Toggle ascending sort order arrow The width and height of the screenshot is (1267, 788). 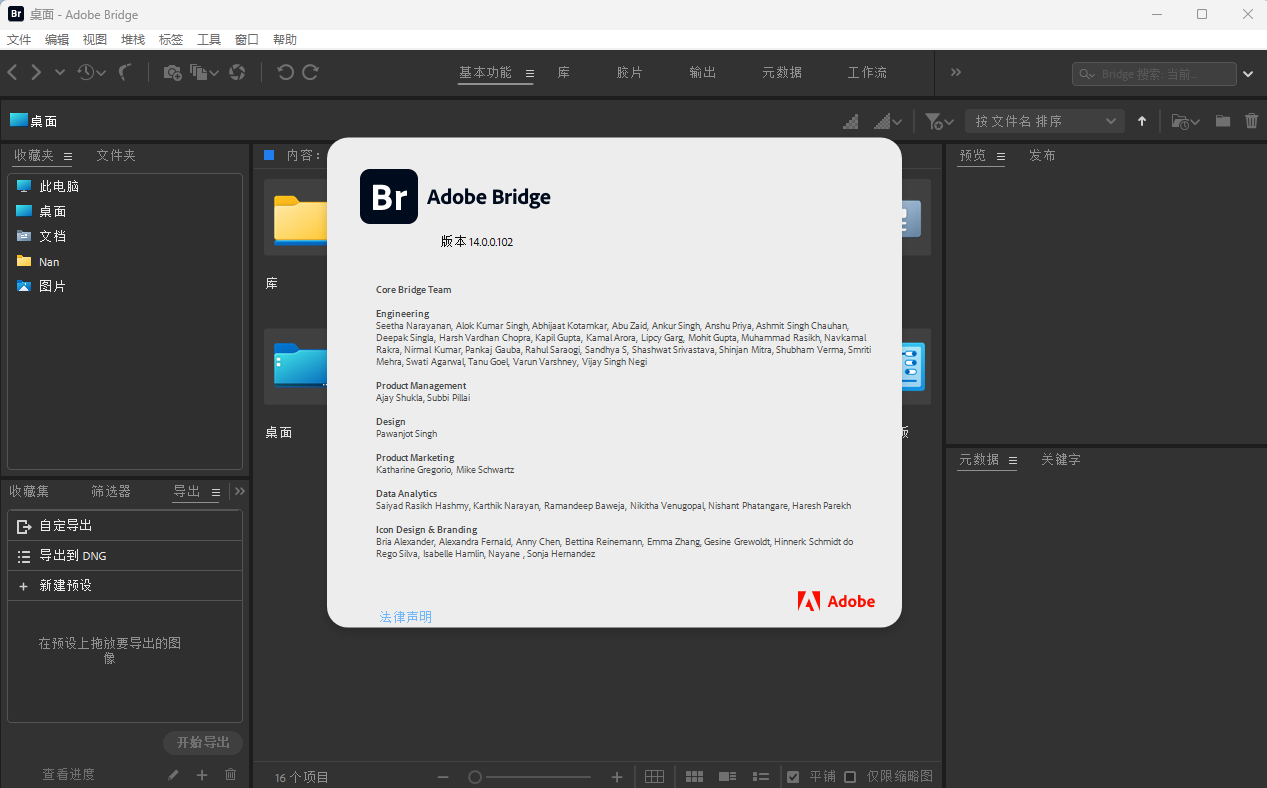click(x=1142, y=121)
